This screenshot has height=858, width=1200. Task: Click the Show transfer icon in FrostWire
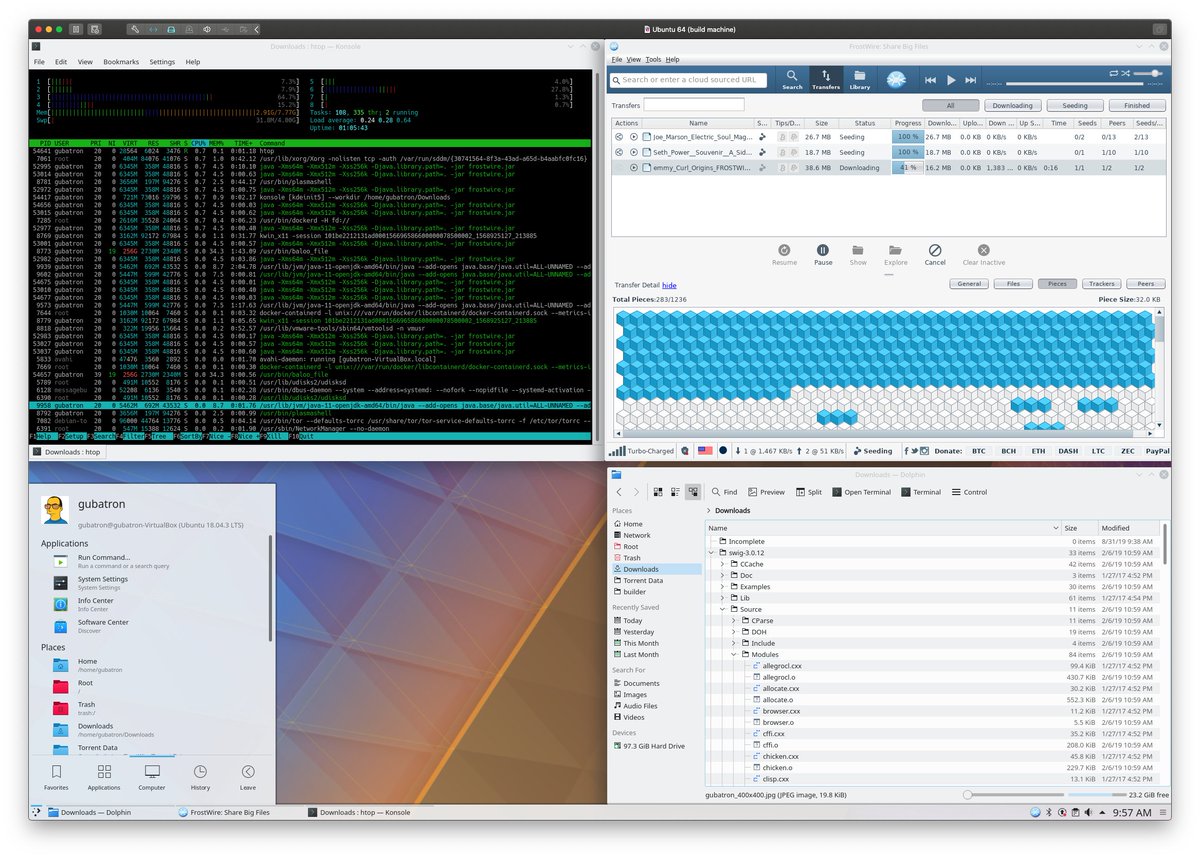pos(859,250)
